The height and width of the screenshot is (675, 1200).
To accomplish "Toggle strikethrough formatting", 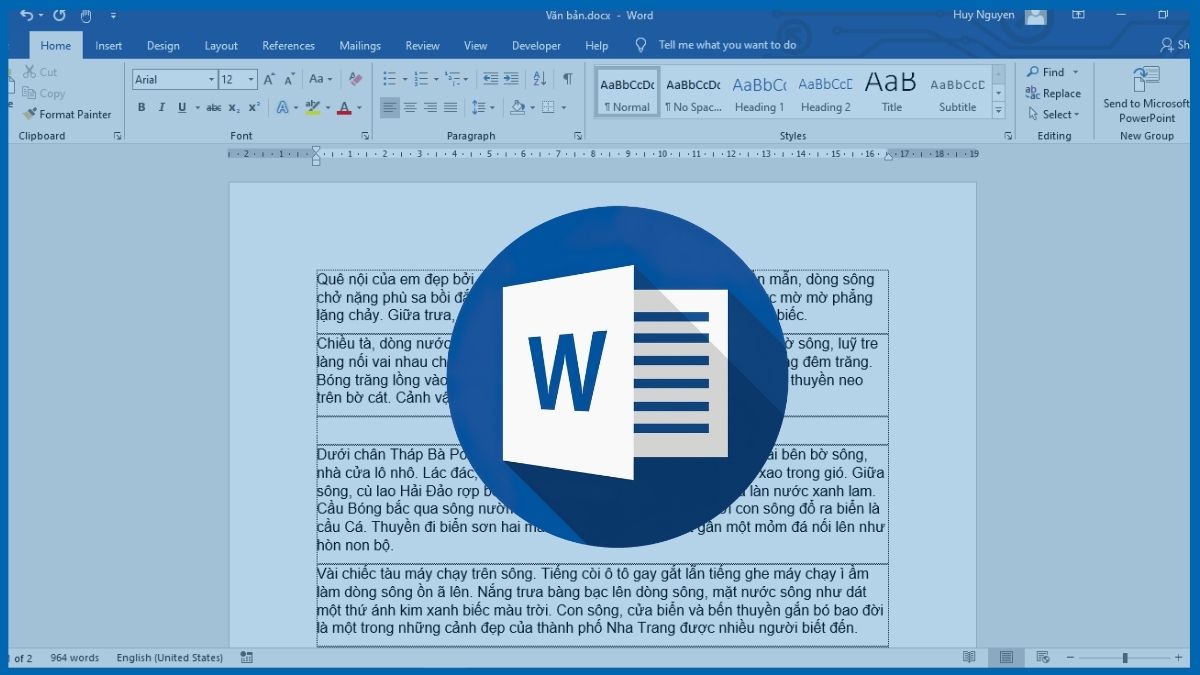I will tap(213, 108).
